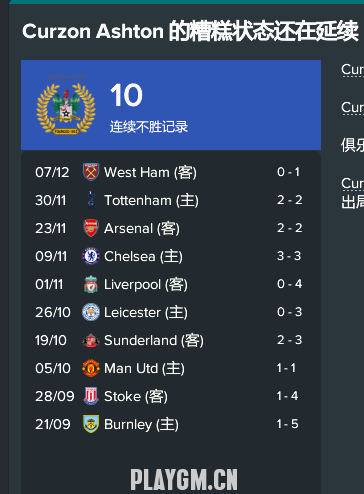364x494 pixels.
Task: Click the Burnley club badge
Action: pyautogui.click(x=91, y=424)
